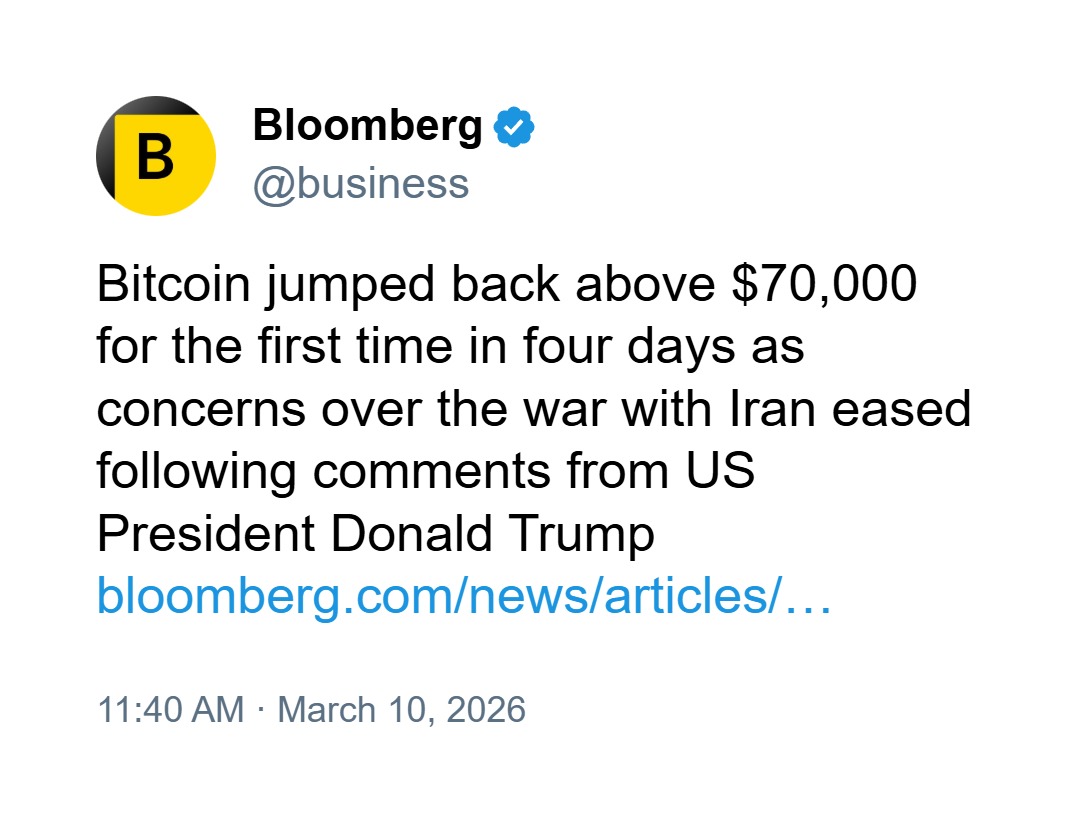Click the March 10, 2026 date
Viewport: 1080px width, 830px height.
(x=401, y=709)
